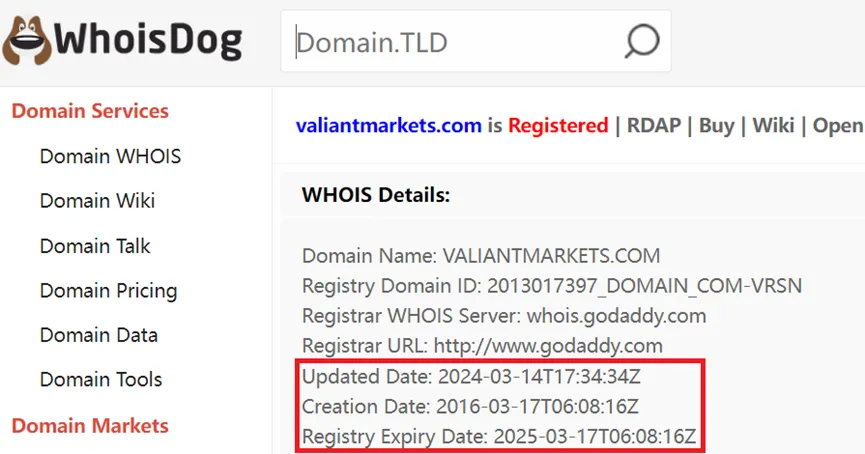Click the WhoisDog dog logo icon
The height and width of the screenshot is (454, 865).
[x=26, y=40]
